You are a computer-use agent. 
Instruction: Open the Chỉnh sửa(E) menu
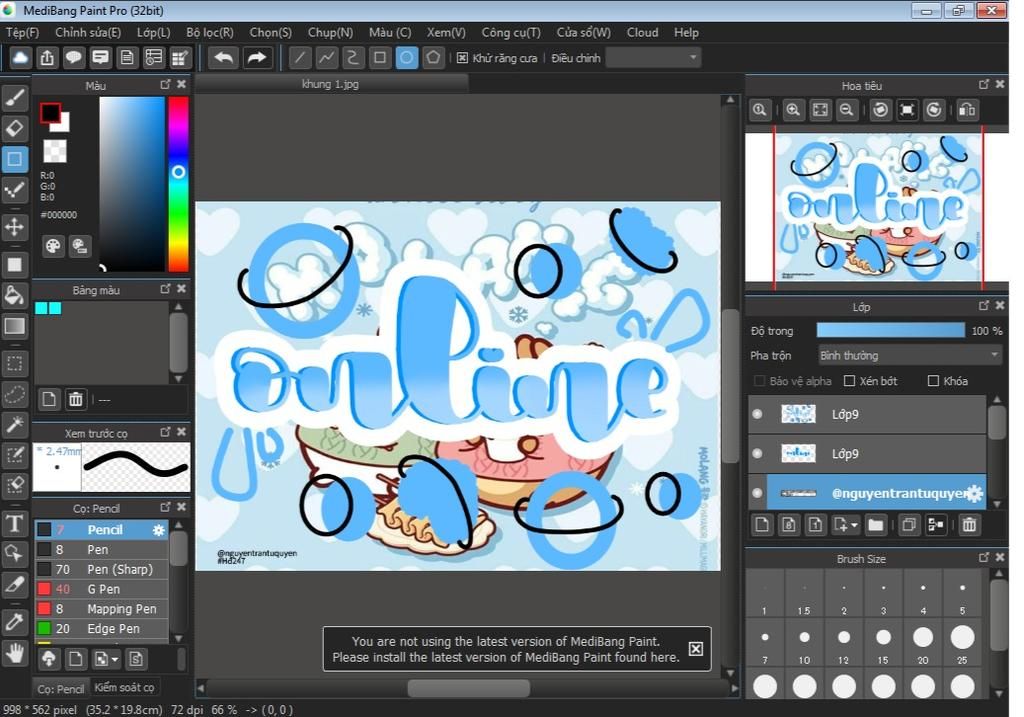88,32
